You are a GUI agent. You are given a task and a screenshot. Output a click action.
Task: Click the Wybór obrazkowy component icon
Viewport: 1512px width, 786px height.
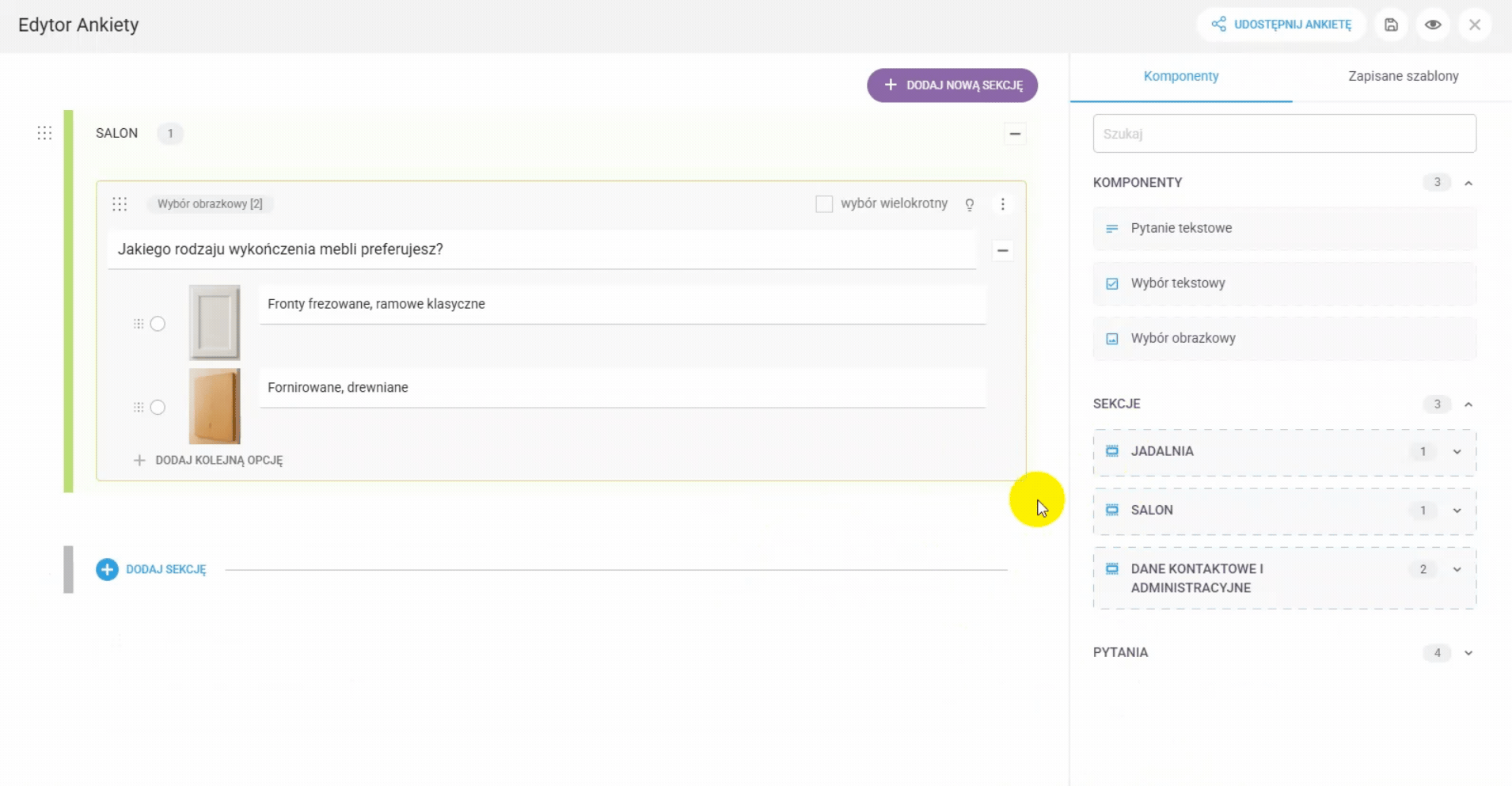point(1112,339)
